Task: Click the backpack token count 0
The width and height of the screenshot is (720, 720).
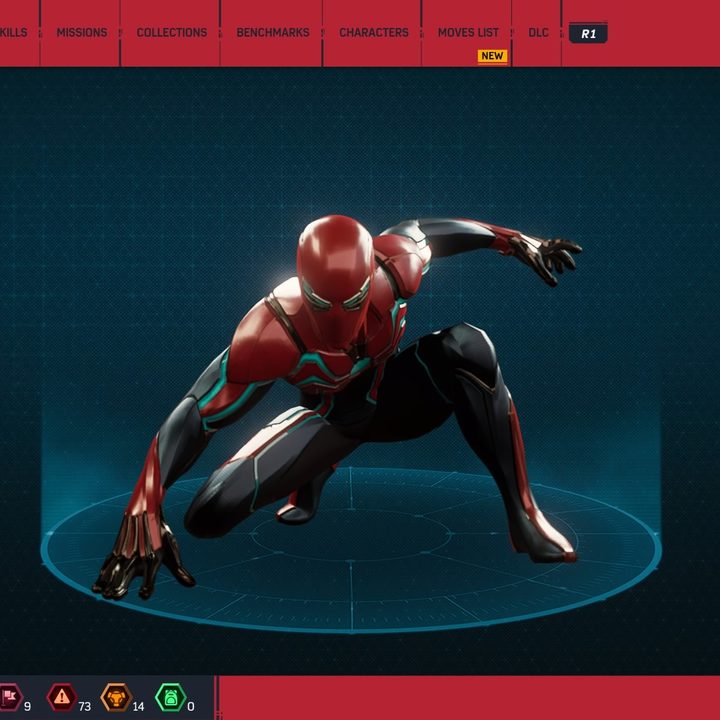Action: click(x=191, y=706)
